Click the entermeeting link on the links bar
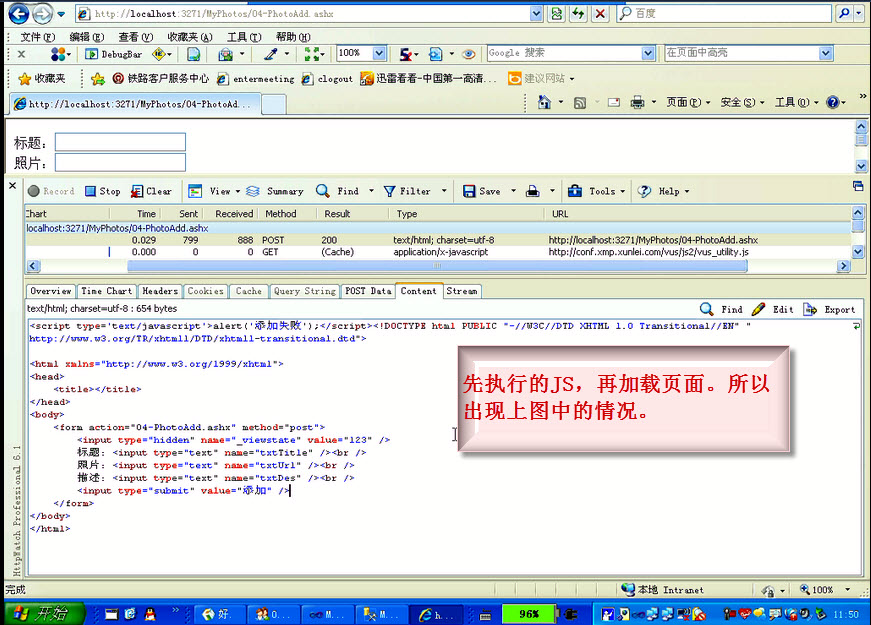The width and height of the screenshot is (871, 625). [x=264, y=78]
